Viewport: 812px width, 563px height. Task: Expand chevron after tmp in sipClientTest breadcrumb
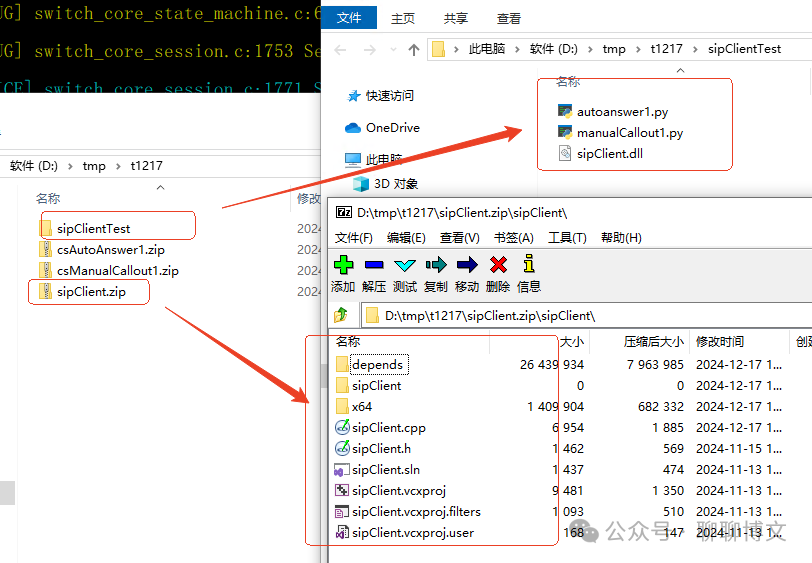(x=638, y=50)
